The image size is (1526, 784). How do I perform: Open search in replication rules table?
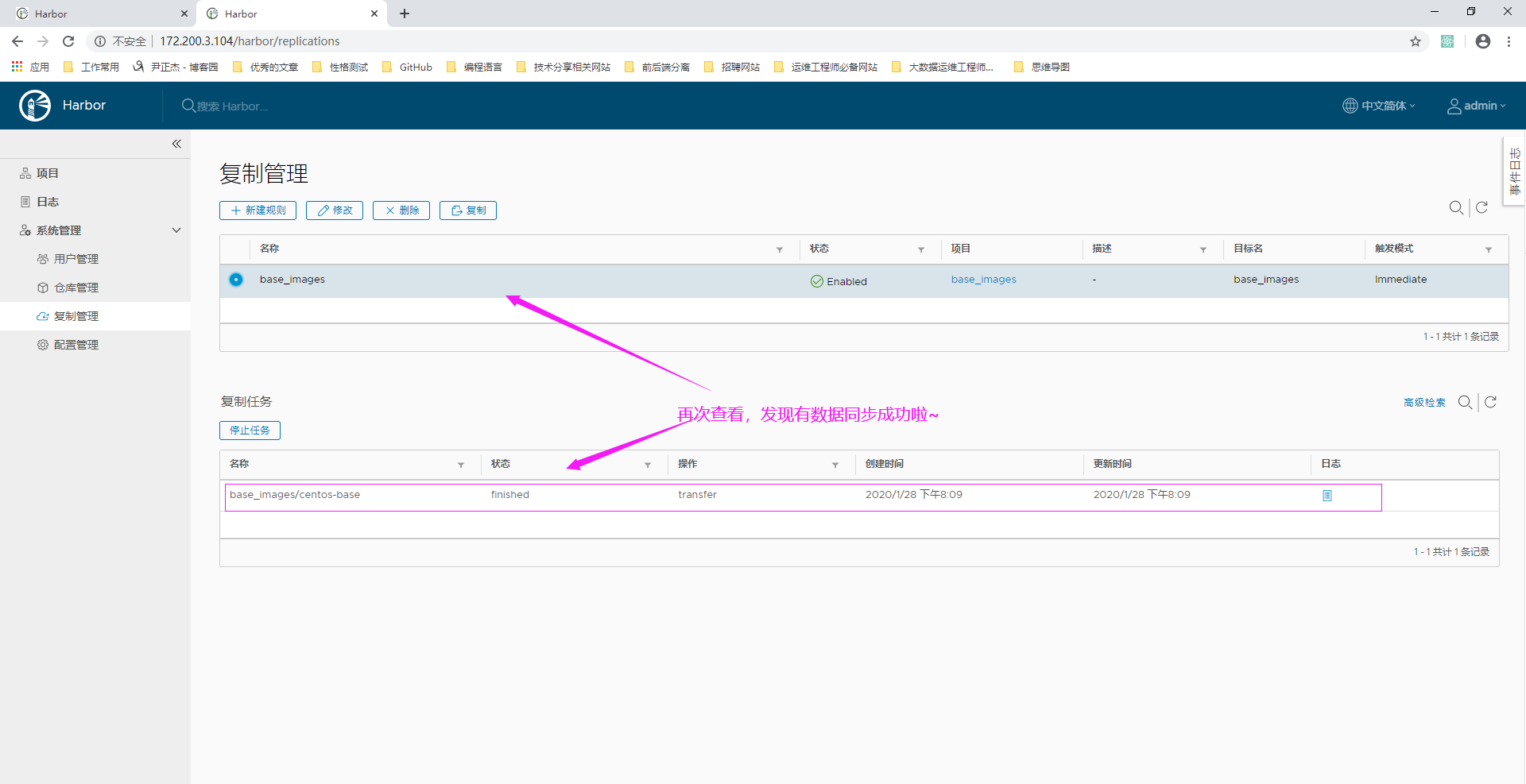(1456, 207)
